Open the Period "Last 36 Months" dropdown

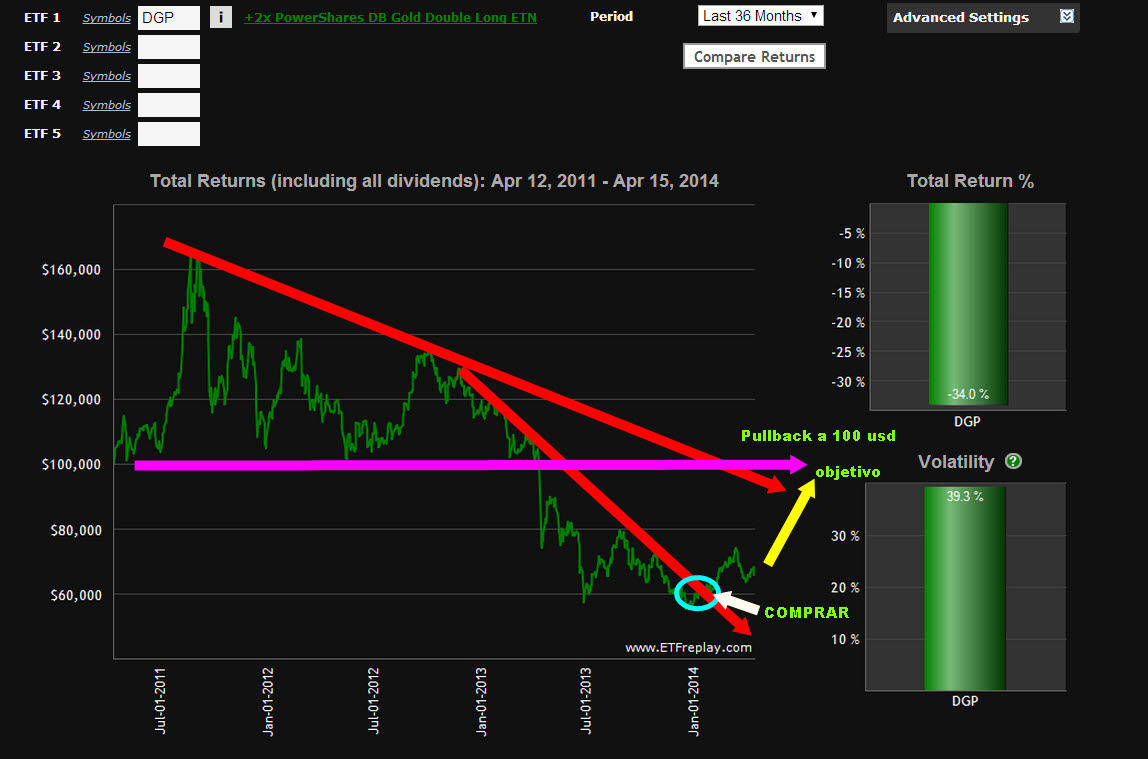click(x=760, y=16)
